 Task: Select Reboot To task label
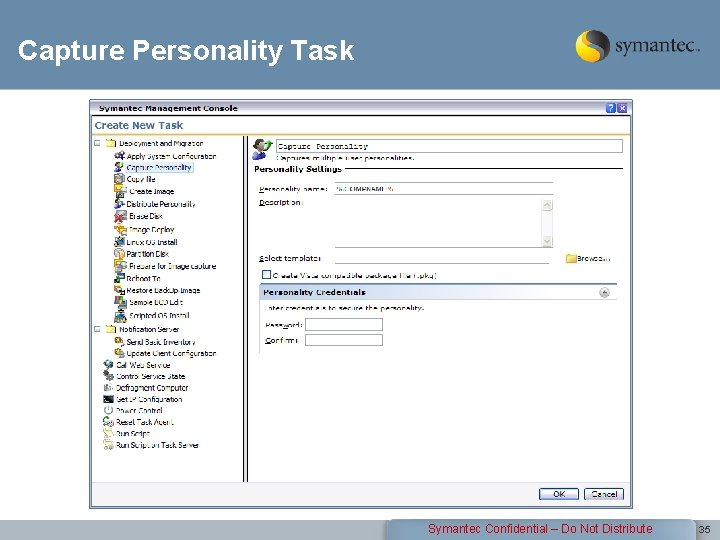pyautogui.click(x=143, y=278)
